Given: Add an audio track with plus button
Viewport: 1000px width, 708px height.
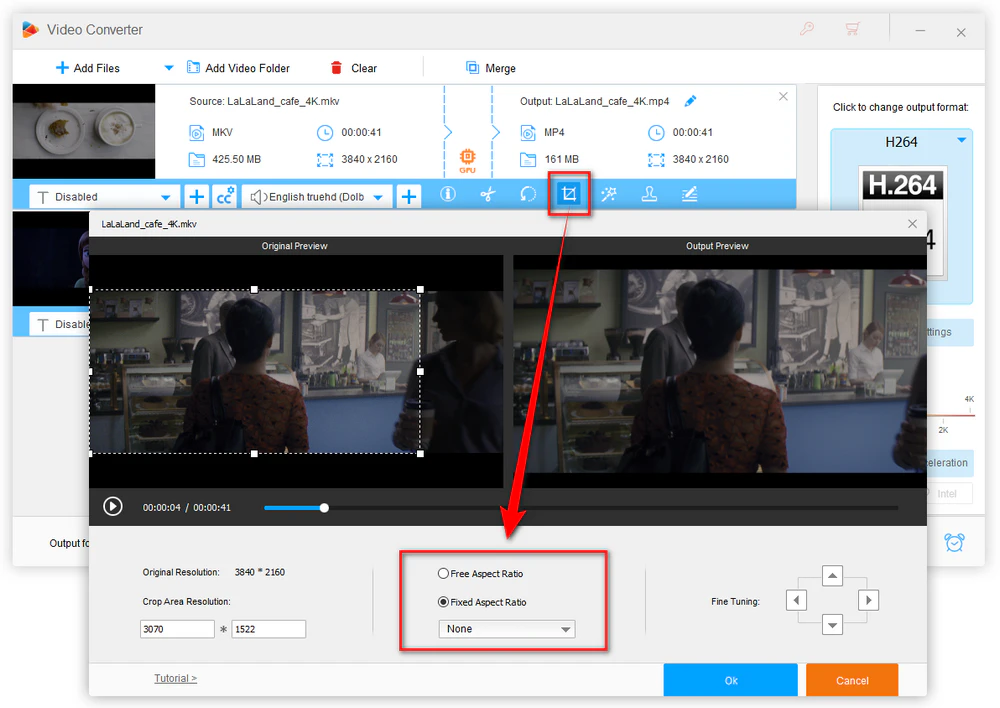Looking at the screenshot, I should click(409, 196).
